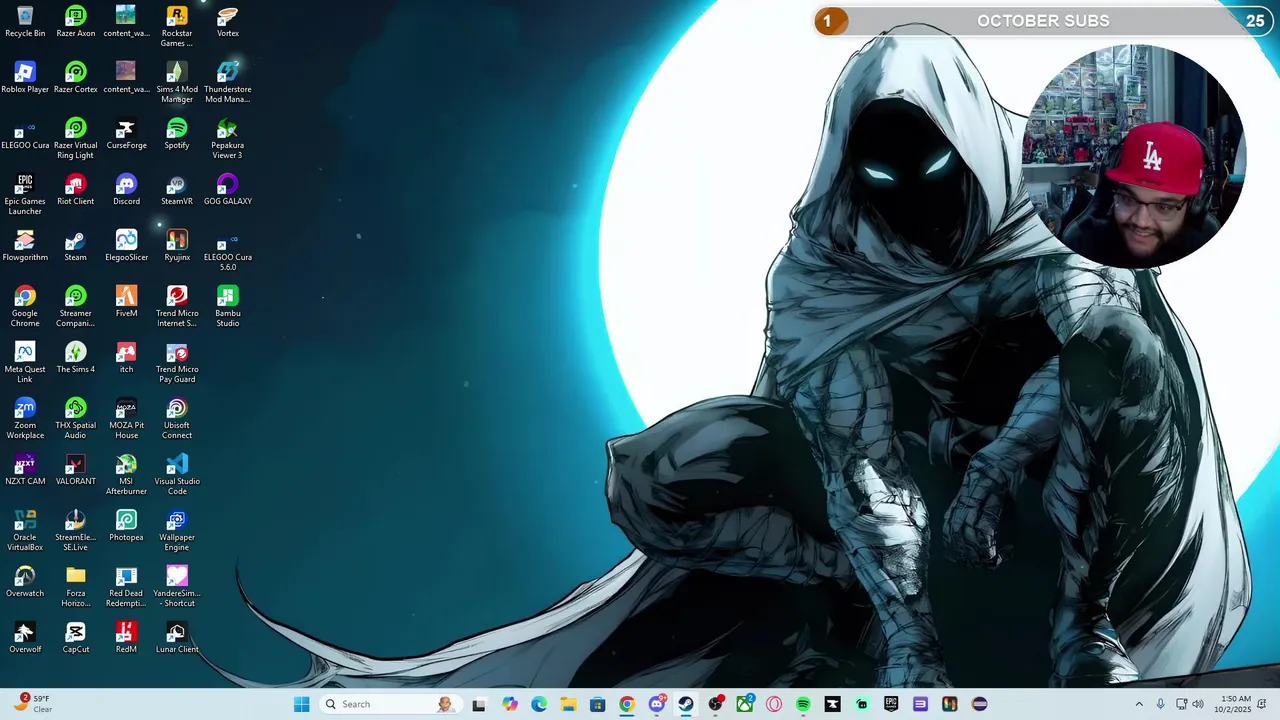Launch Copilot from the taskbar

510,704
